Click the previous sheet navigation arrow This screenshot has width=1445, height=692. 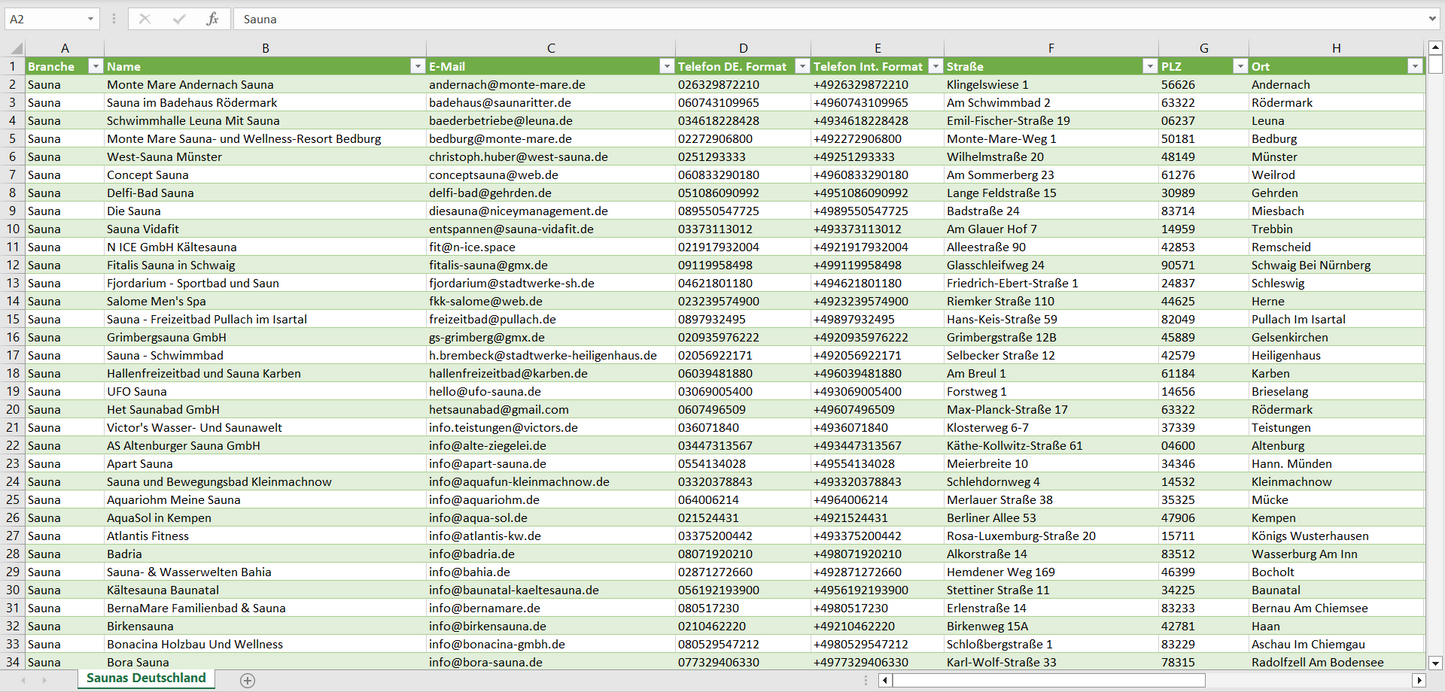coord(22,680)
